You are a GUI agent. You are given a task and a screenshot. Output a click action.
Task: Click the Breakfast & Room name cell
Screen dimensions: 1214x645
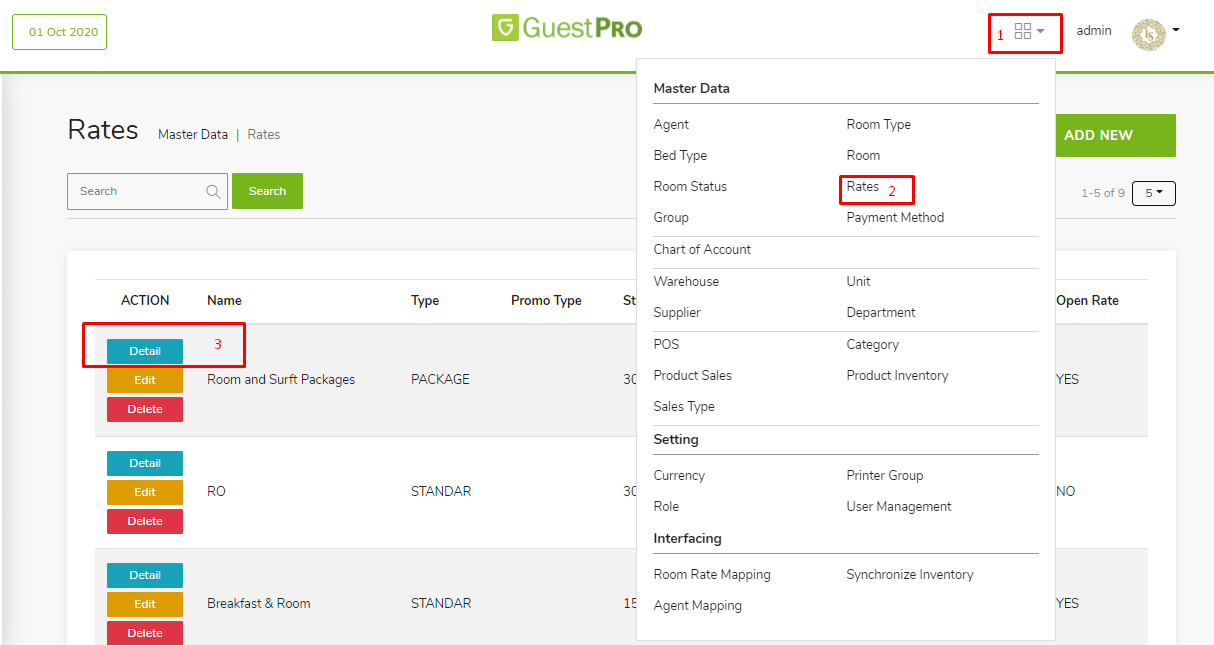click(259, 603)
